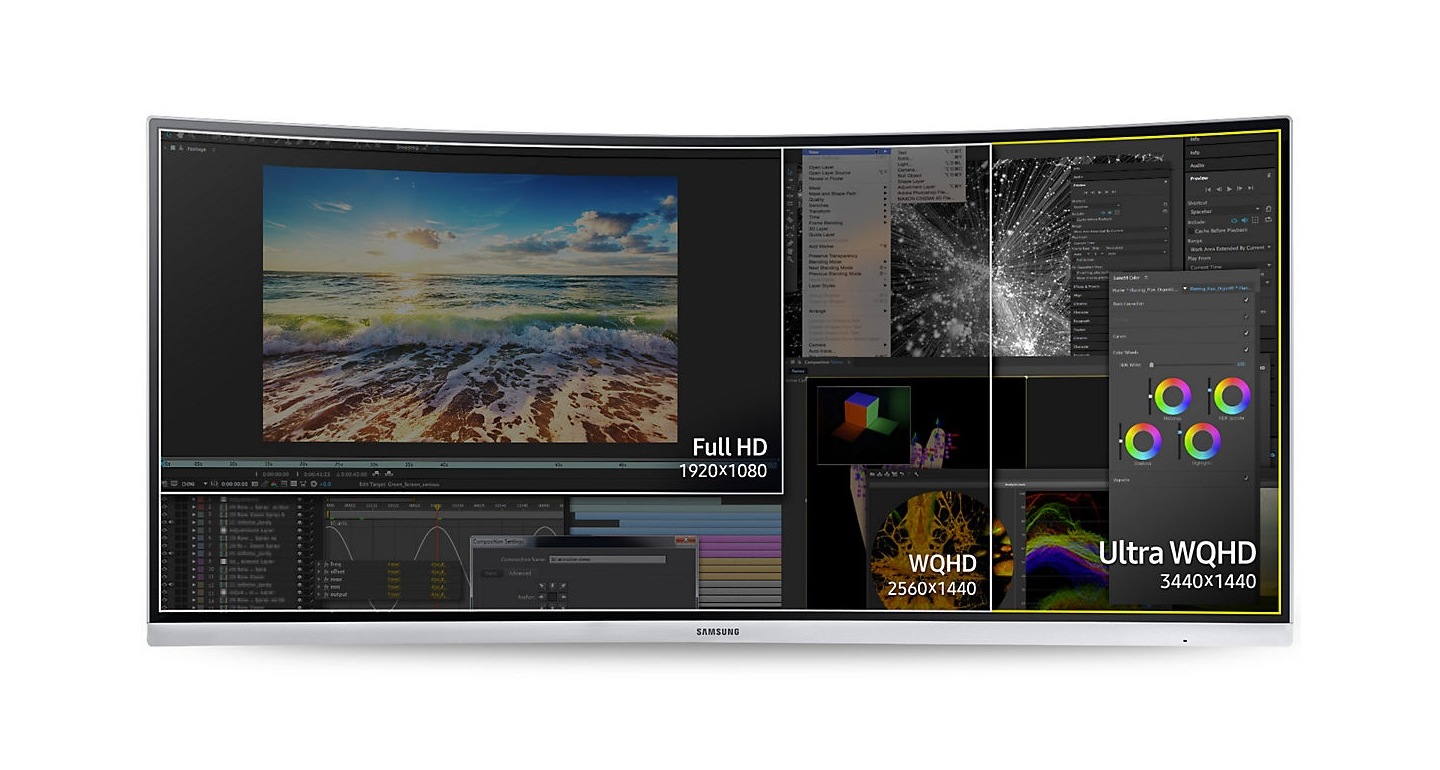Viewport: 1440px width, 770px height.
Task: Enable Cache Before Playback checkbox
Action: pos(1191,230)
